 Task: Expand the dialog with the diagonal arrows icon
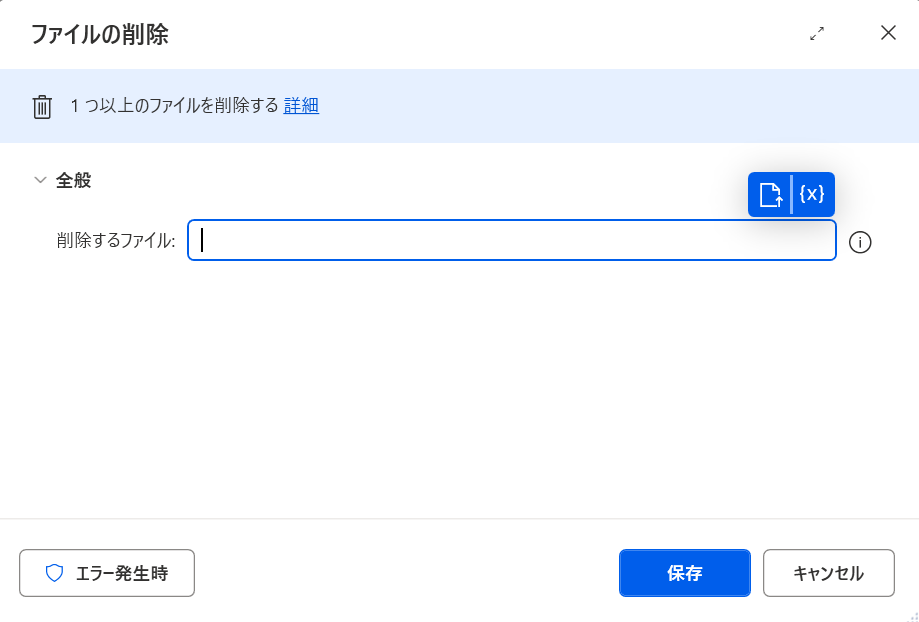tap(817, 33)
